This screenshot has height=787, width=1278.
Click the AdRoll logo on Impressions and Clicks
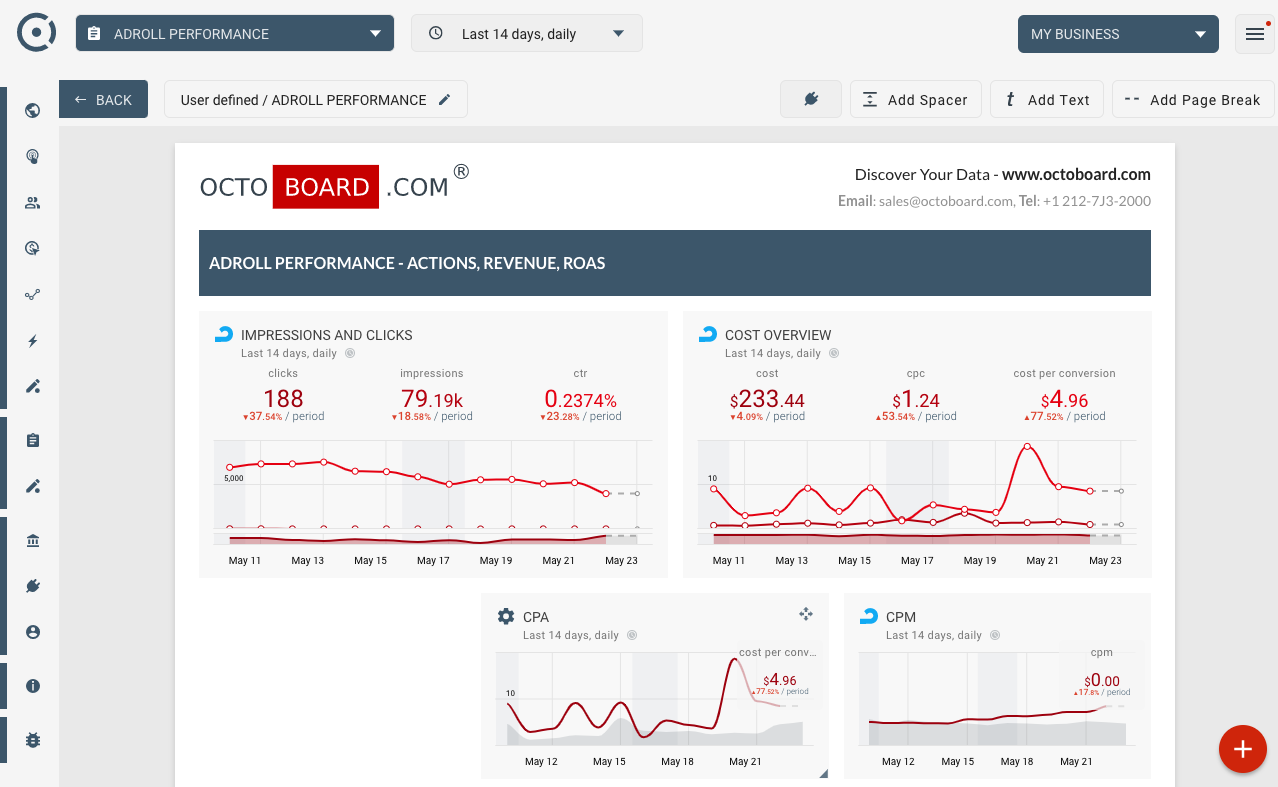click(x=224, y=334)
